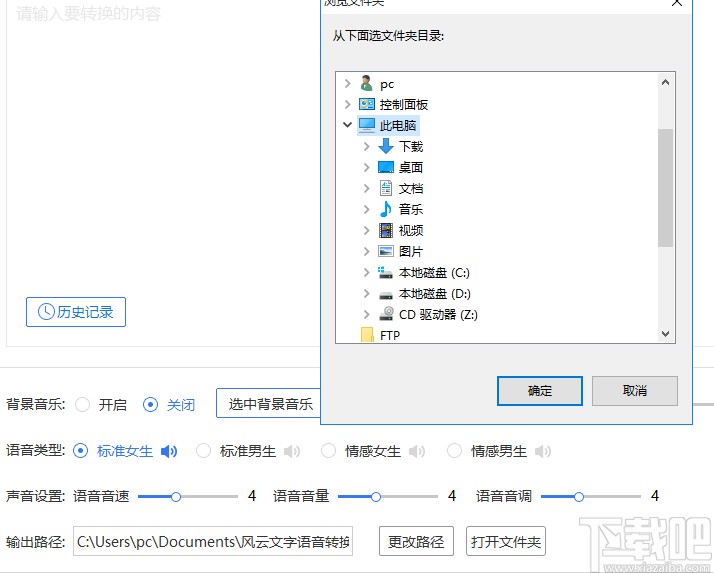Image resolution: width=714 pixels, height=573 pixels.
Task: Choose the 标准女生 voice type
Action: point(80,451)
